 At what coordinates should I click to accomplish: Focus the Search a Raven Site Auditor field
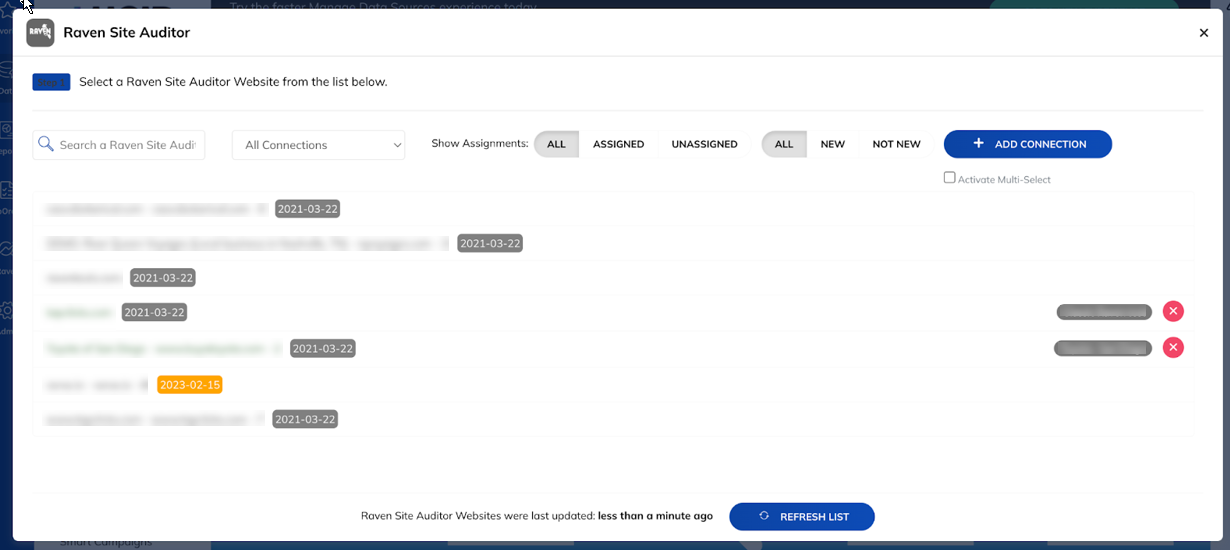(x=119, y=145)
